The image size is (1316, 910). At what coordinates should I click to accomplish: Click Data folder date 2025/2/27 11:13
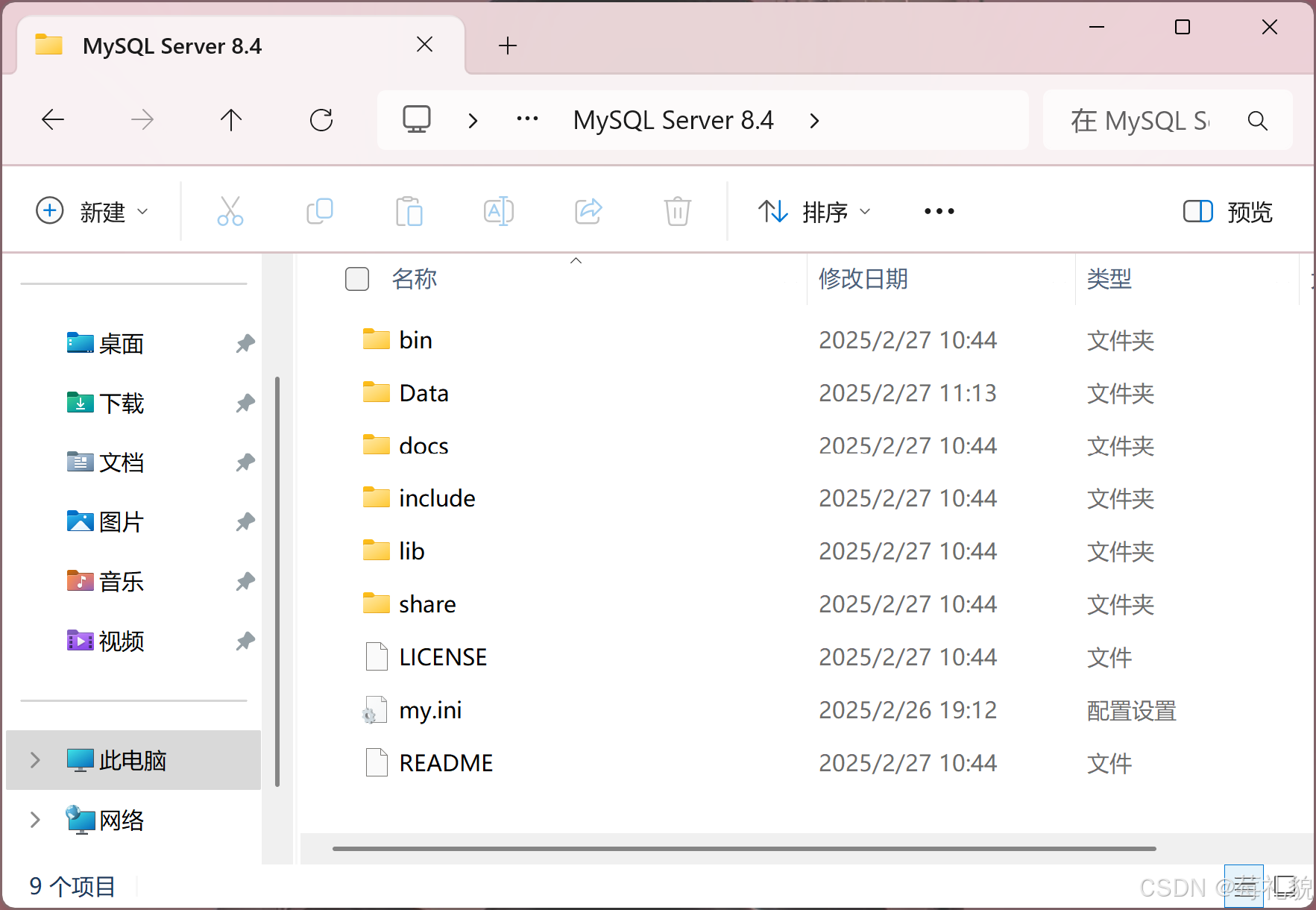907,392
